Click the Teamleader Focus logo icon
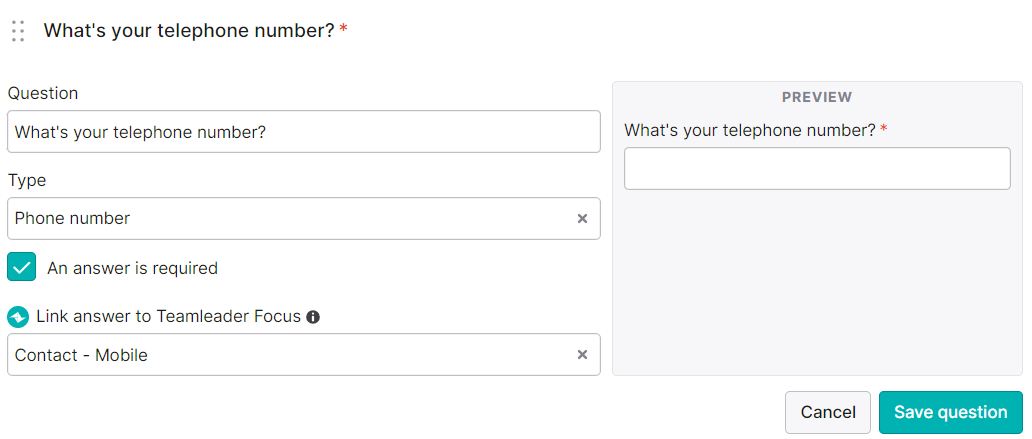This screenshot has height=439, width=1032. coord(18,317)
